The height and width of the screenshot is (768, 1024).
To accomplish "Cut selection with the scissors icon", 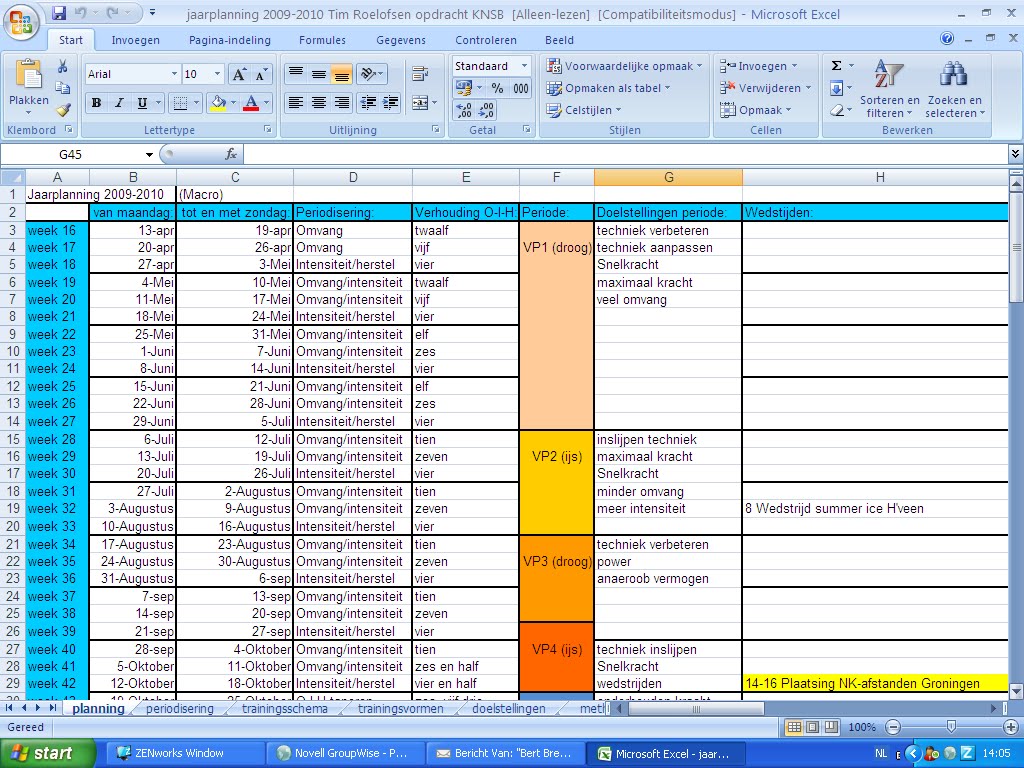I will tap(63, 67).
